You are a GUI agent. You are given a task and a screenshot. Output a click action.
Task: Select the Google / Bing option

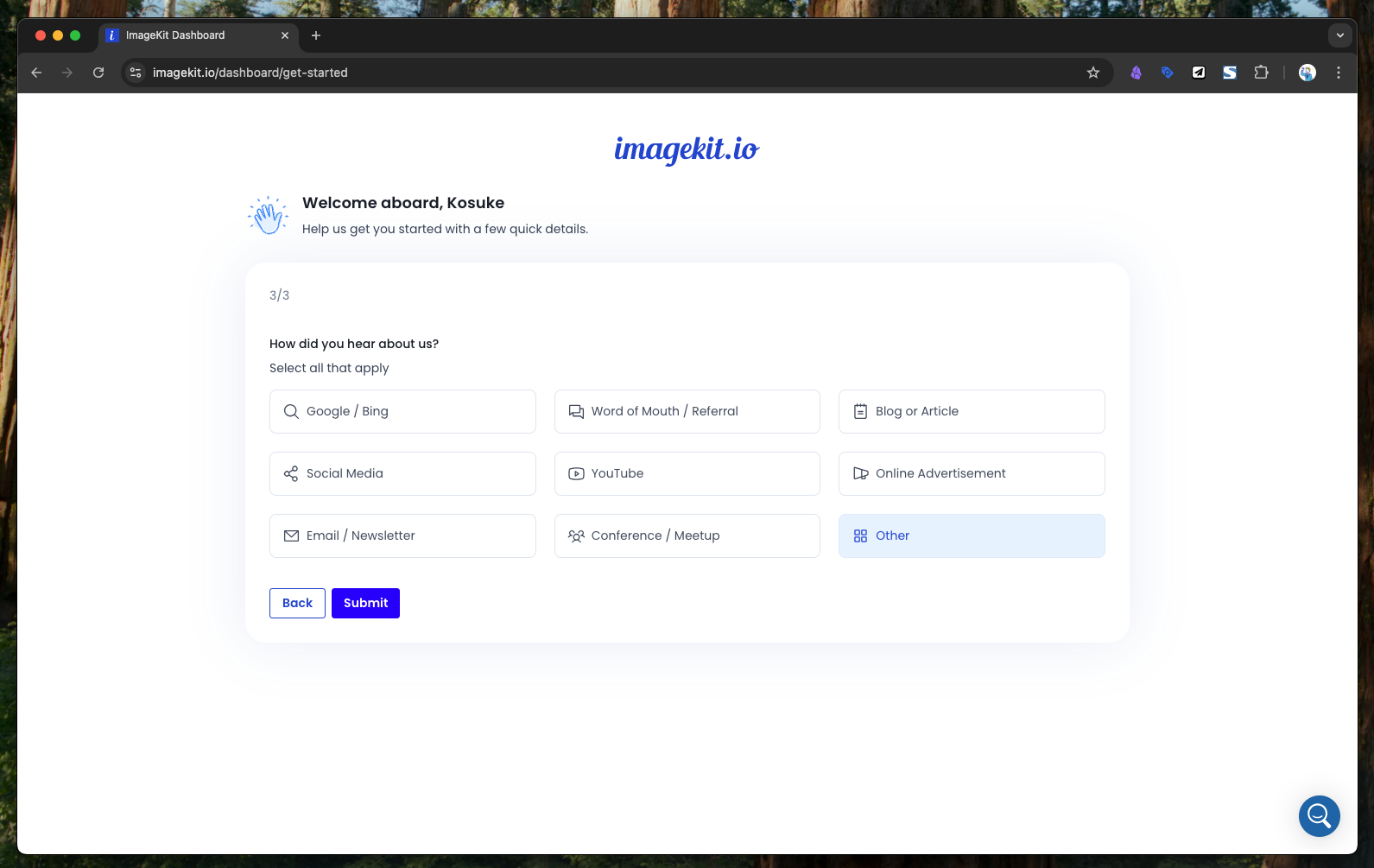[x=402, y=411]
